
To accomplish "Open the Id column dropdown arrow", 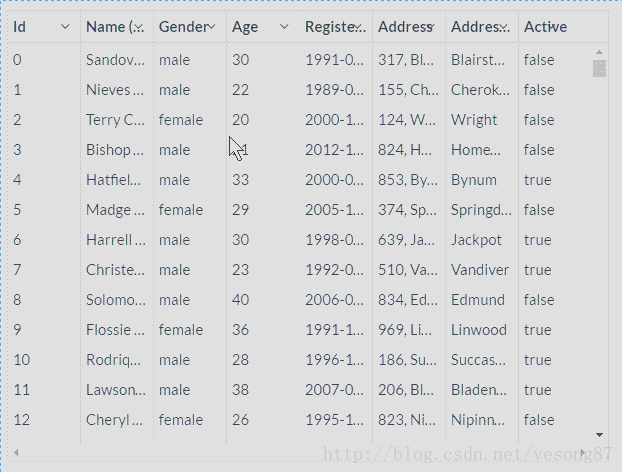I will pyautogui.click(x=66, y=27).
